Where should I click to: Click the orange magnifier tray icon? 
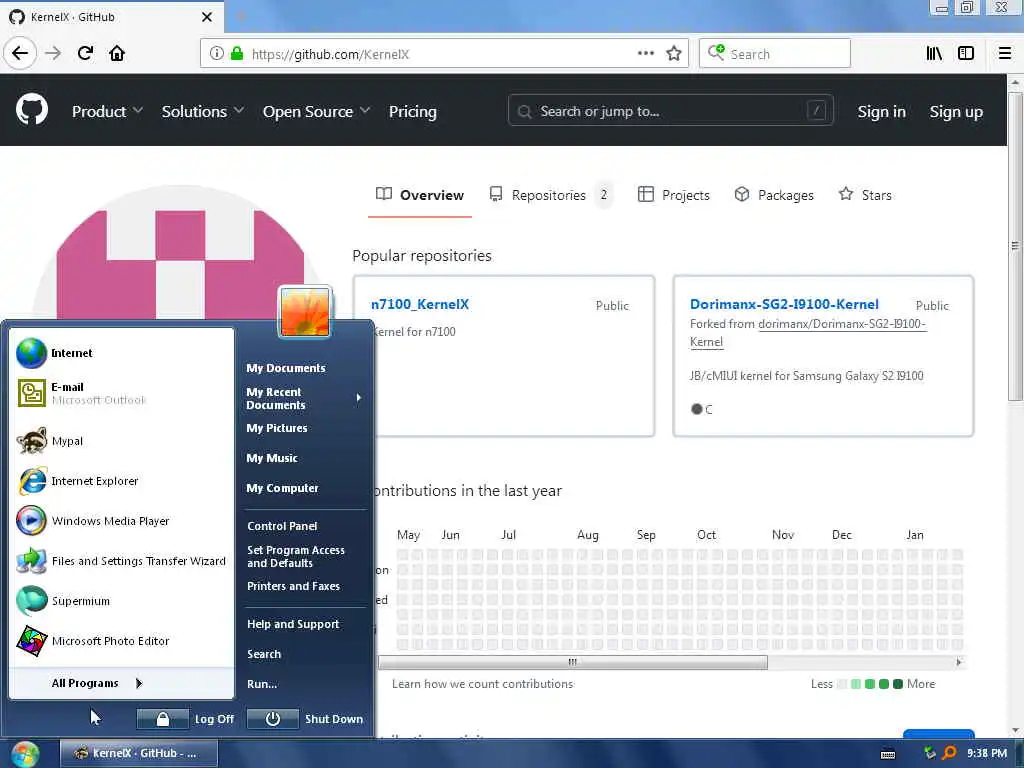click(950, 753)
